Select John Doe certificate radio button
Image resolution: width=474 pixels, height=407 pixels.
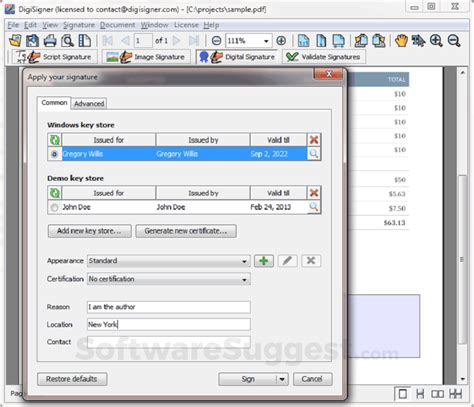pos(54,207)
